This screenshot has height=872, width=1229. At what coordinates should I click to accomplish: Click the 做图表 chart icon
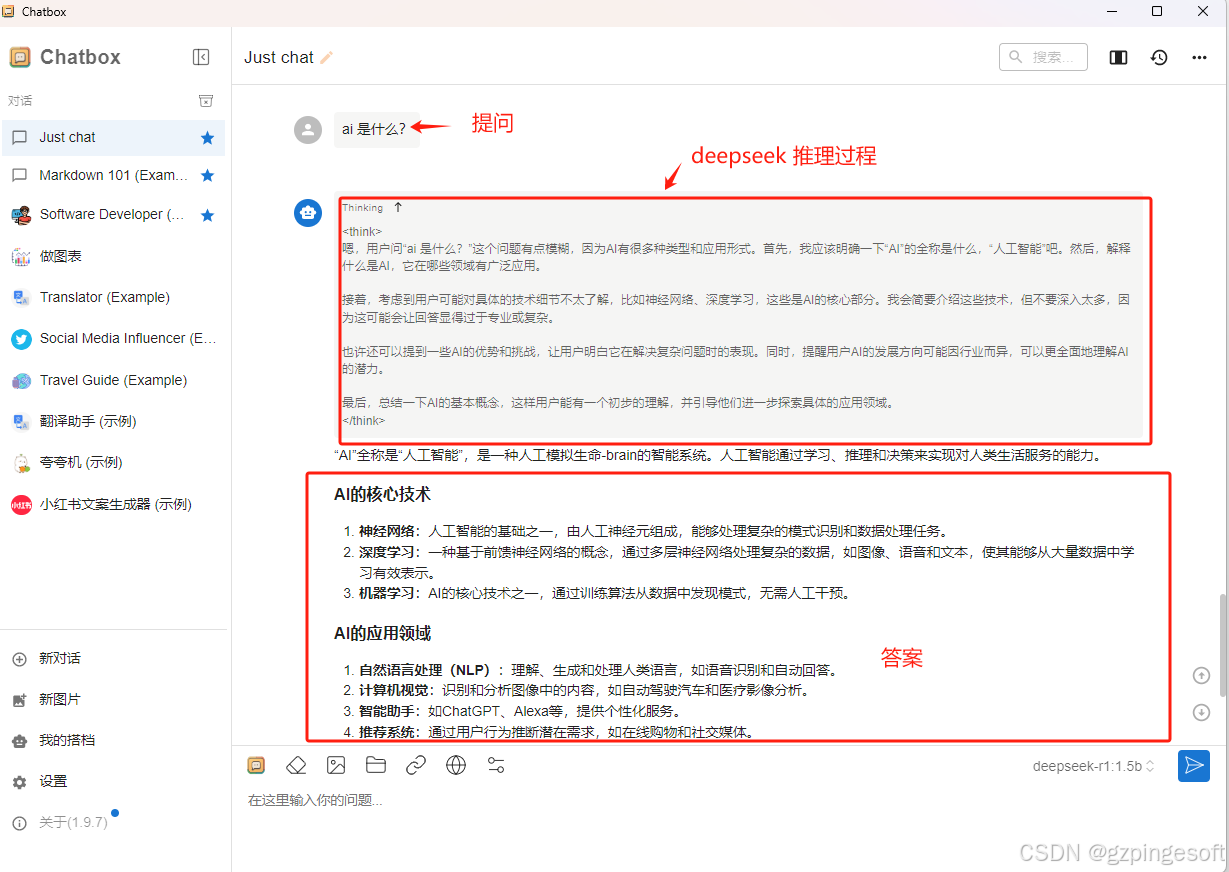pos(21,256)
